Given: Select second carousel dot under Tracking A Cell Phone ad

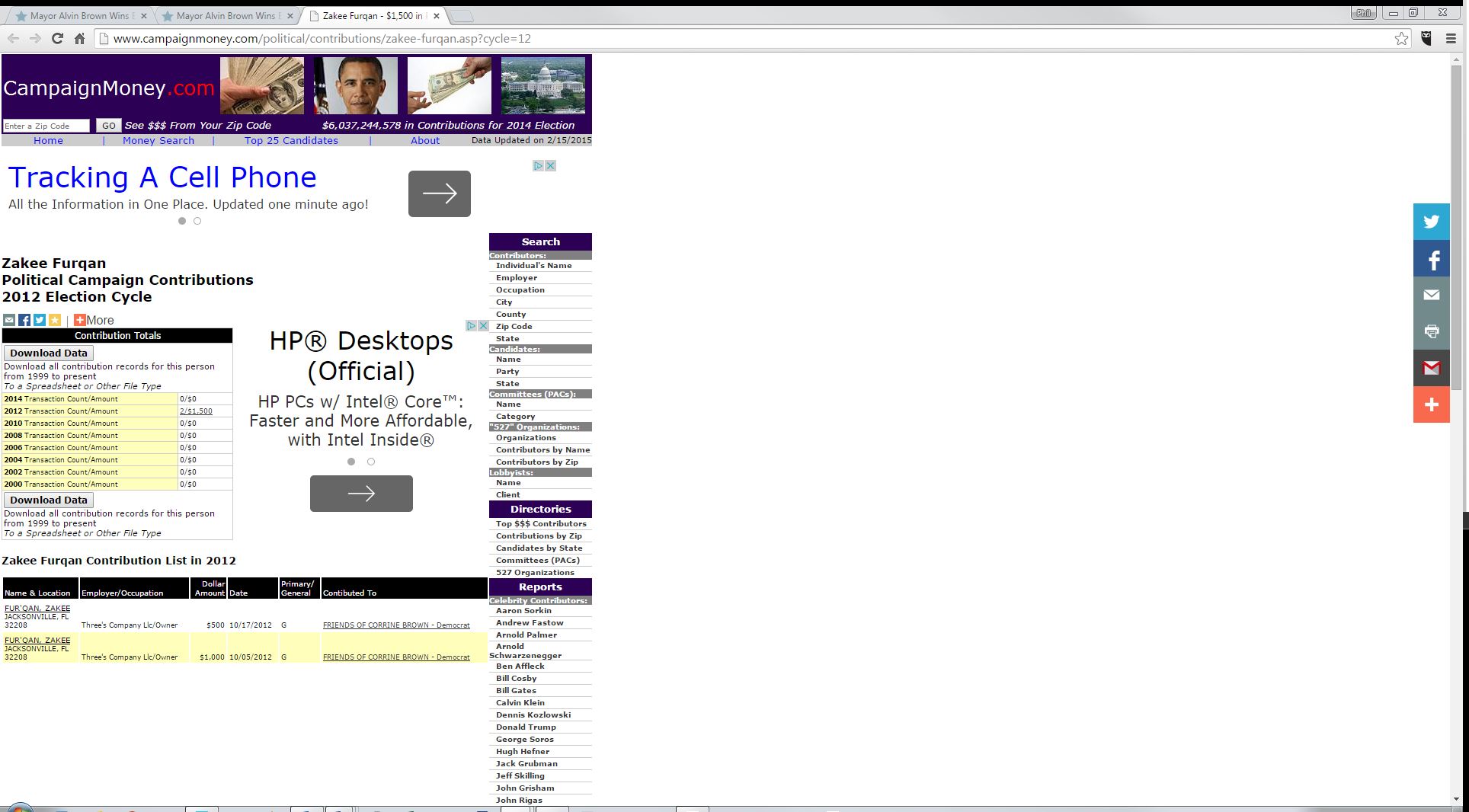Looking at the screenshot, I should pos(197,221).
